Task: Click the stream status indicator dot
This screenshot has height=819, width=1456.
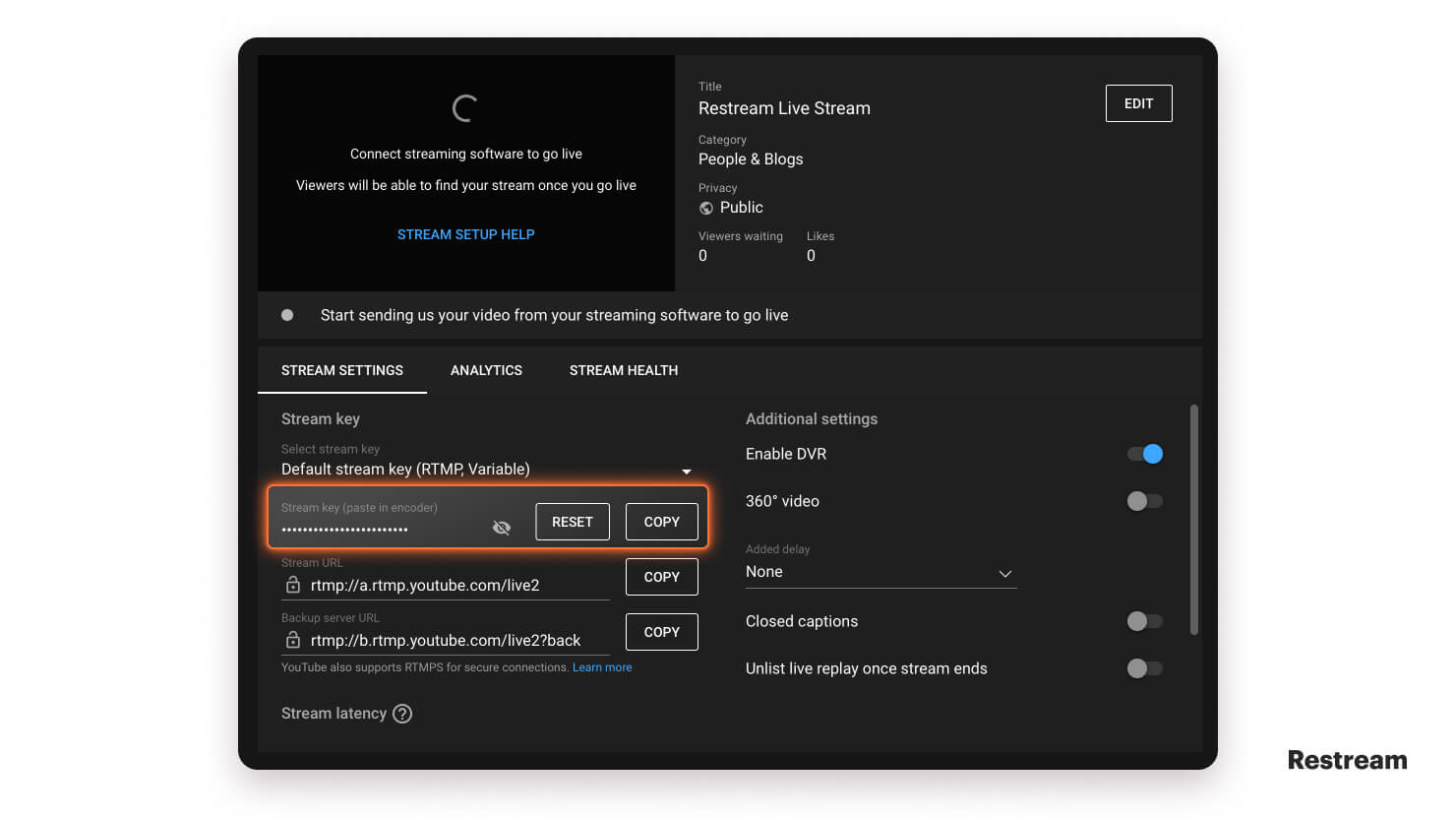Action: pos(287,315)
